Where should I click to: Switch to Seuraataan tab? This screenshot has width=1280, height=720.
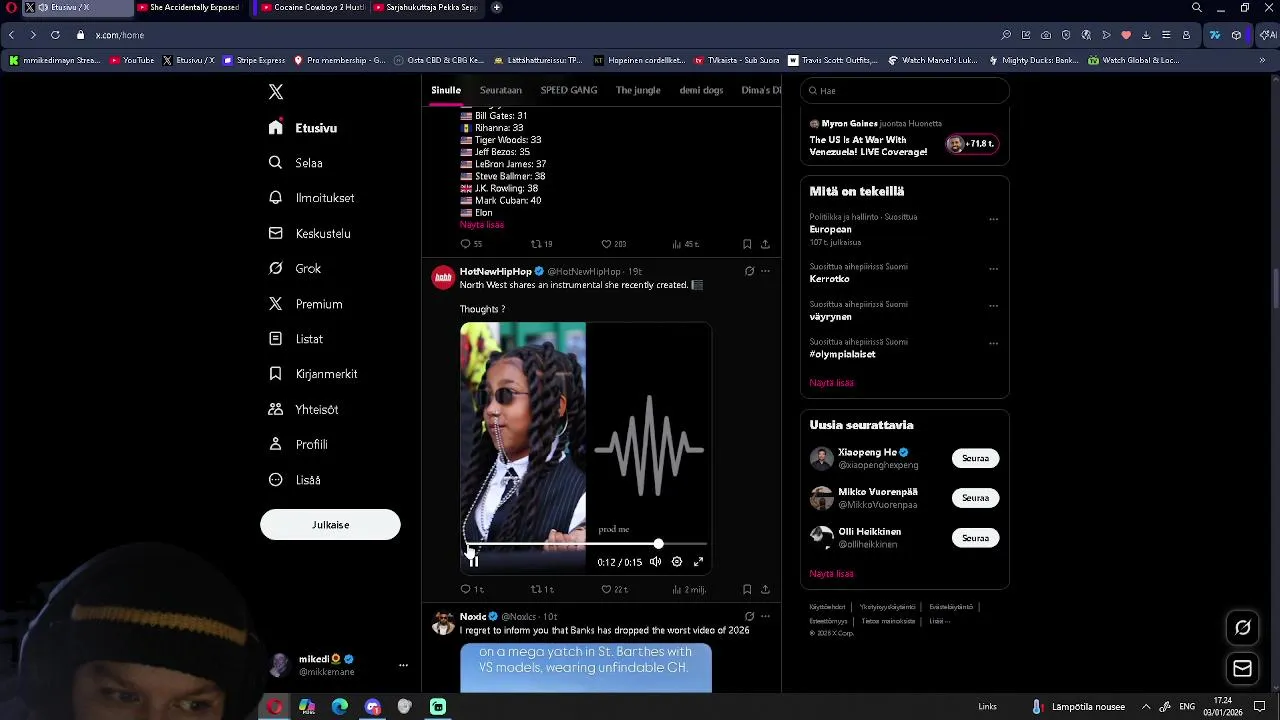pos(501,90)
